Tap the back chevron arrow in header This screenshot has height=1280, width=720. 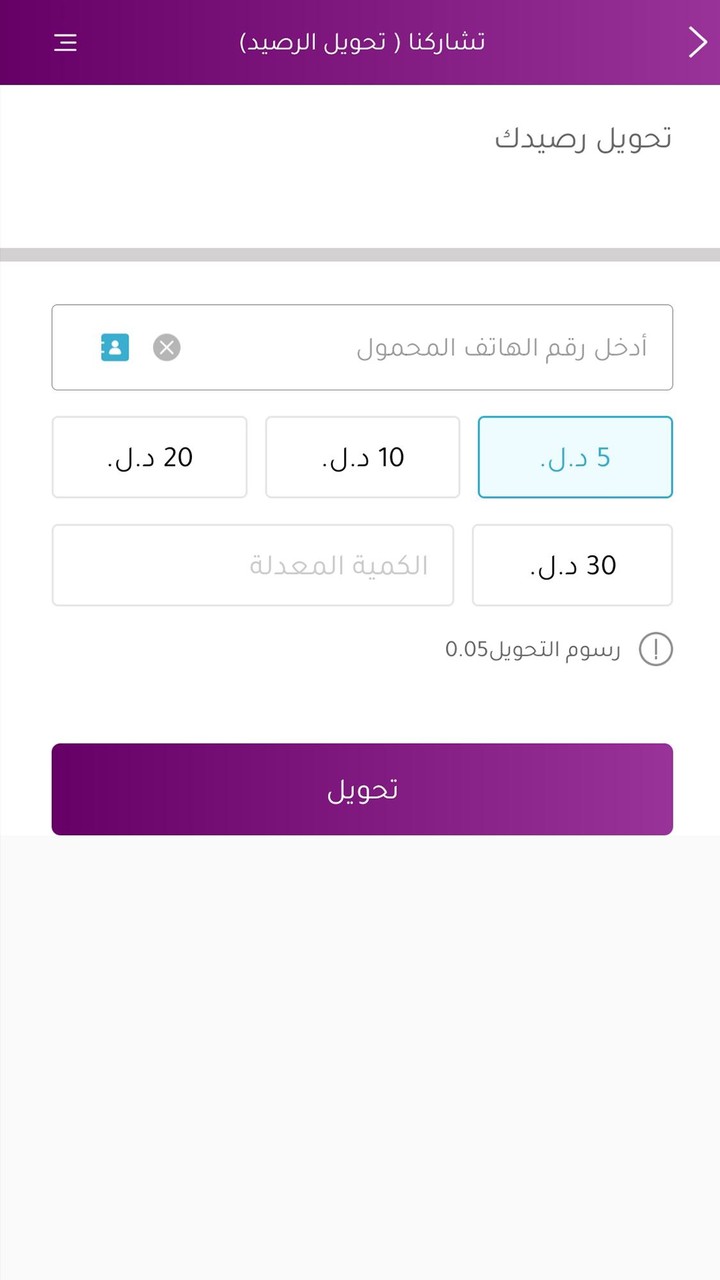697,43
